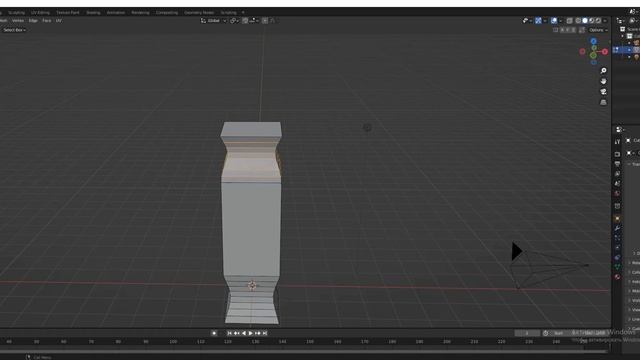Jump to previous keyframe
Viewport: 640px width, 360px height.
click(x=236, y=333)
